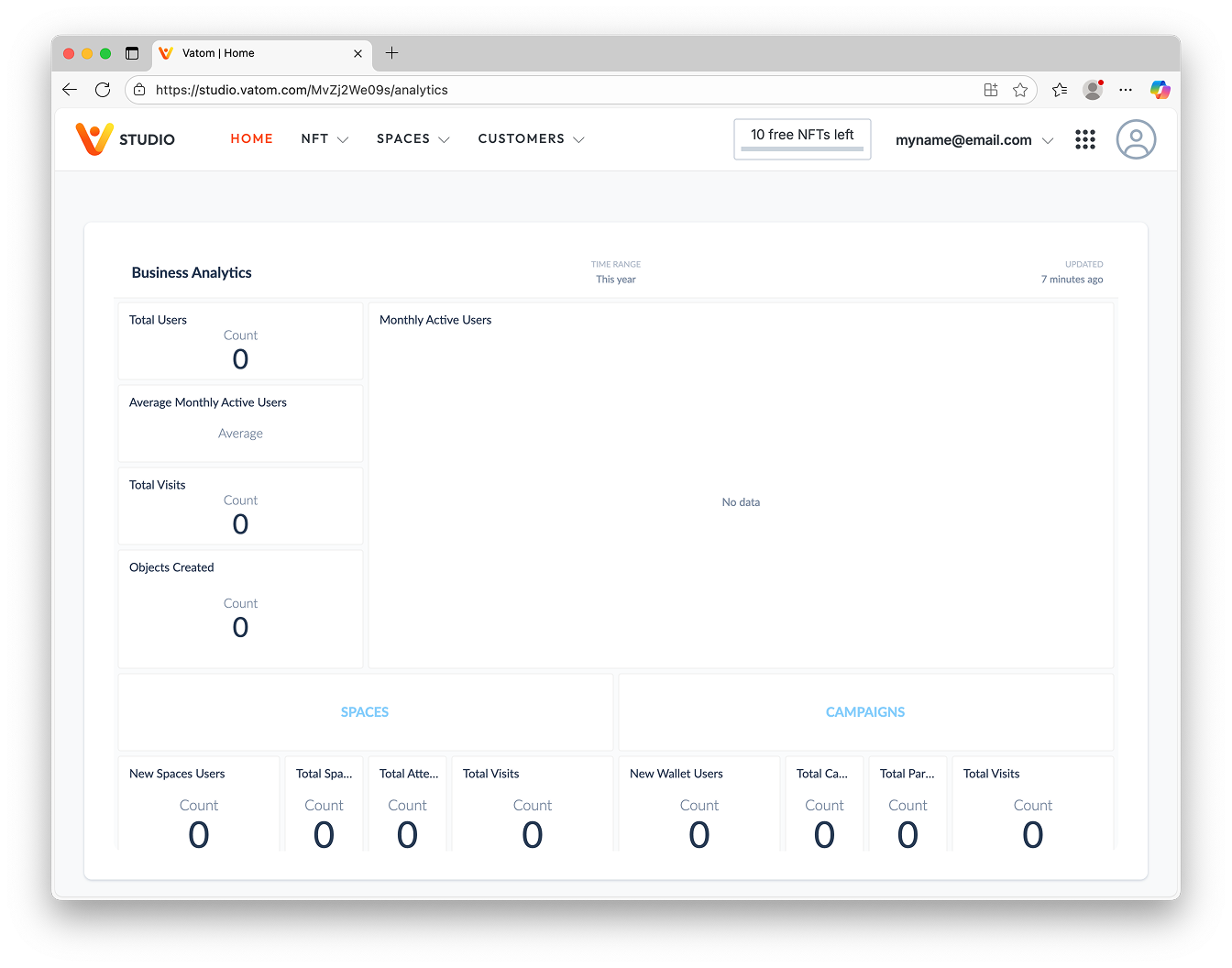Screen dimensions: 1232x968
Task: Select the HOME menu item
Action: (251, 138)
